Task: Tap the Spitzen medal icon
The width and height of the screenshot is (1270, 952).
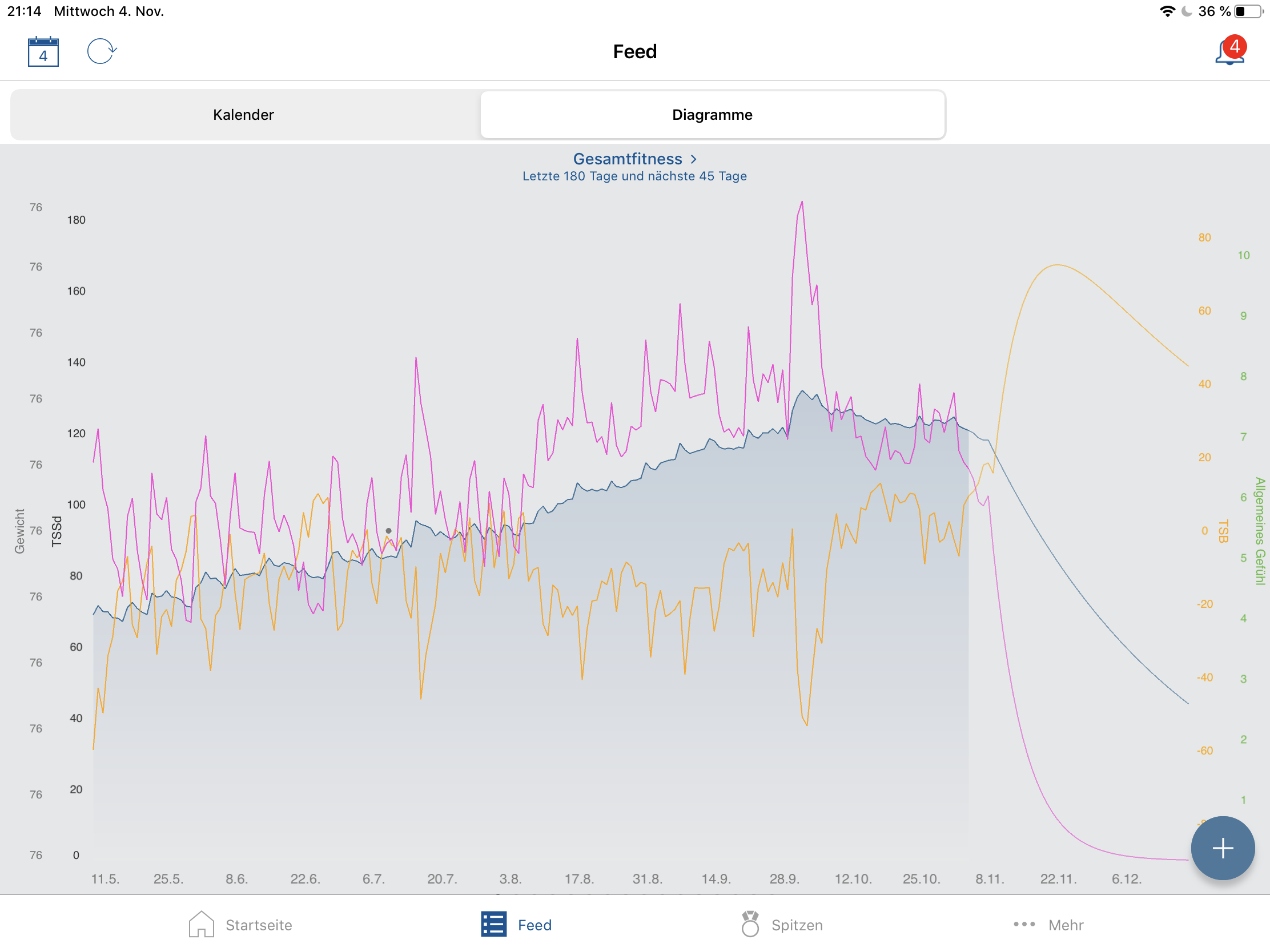Action: (750, 925)
